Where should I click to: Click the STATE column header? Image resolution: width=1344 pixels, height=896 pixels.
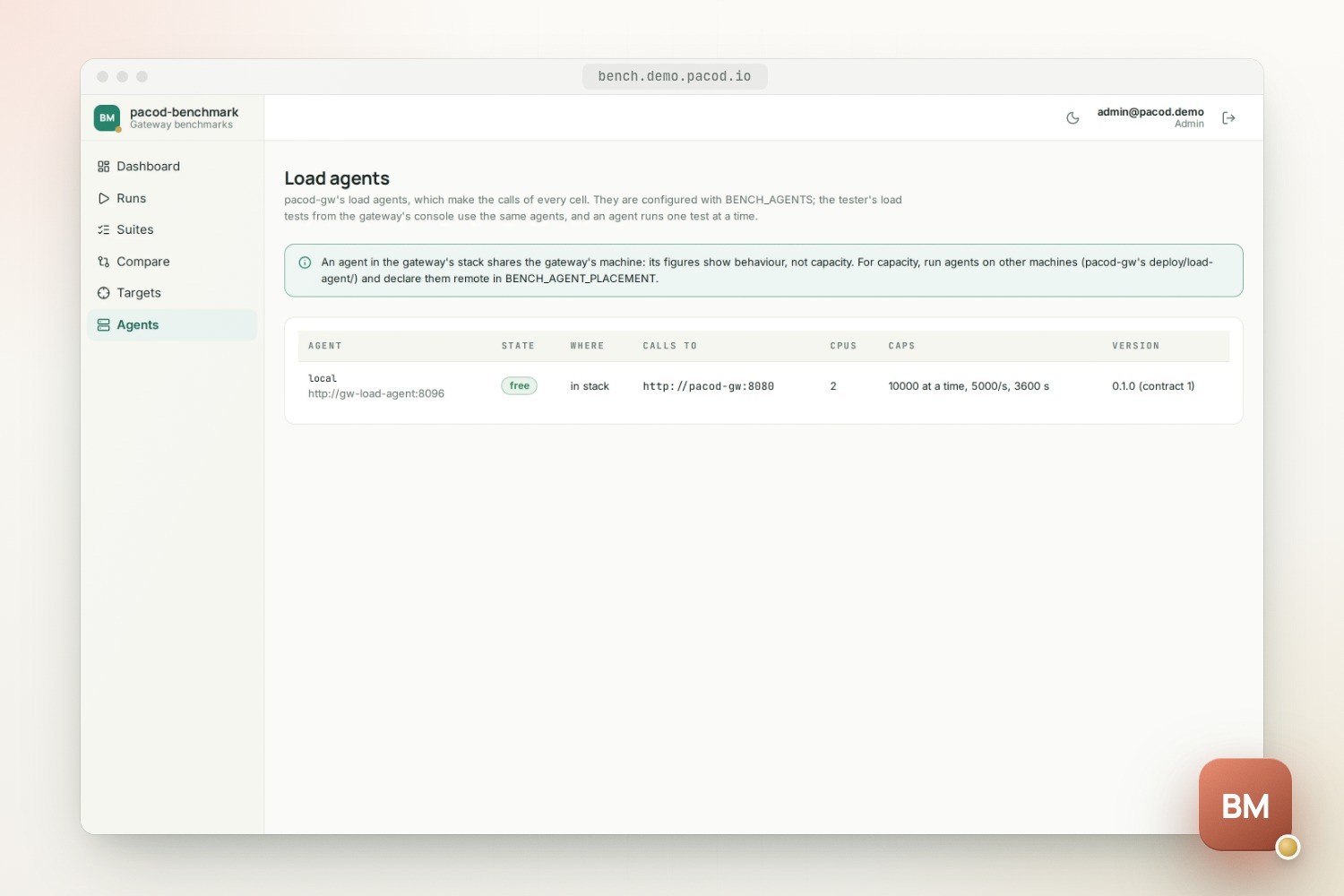[518, 346]
